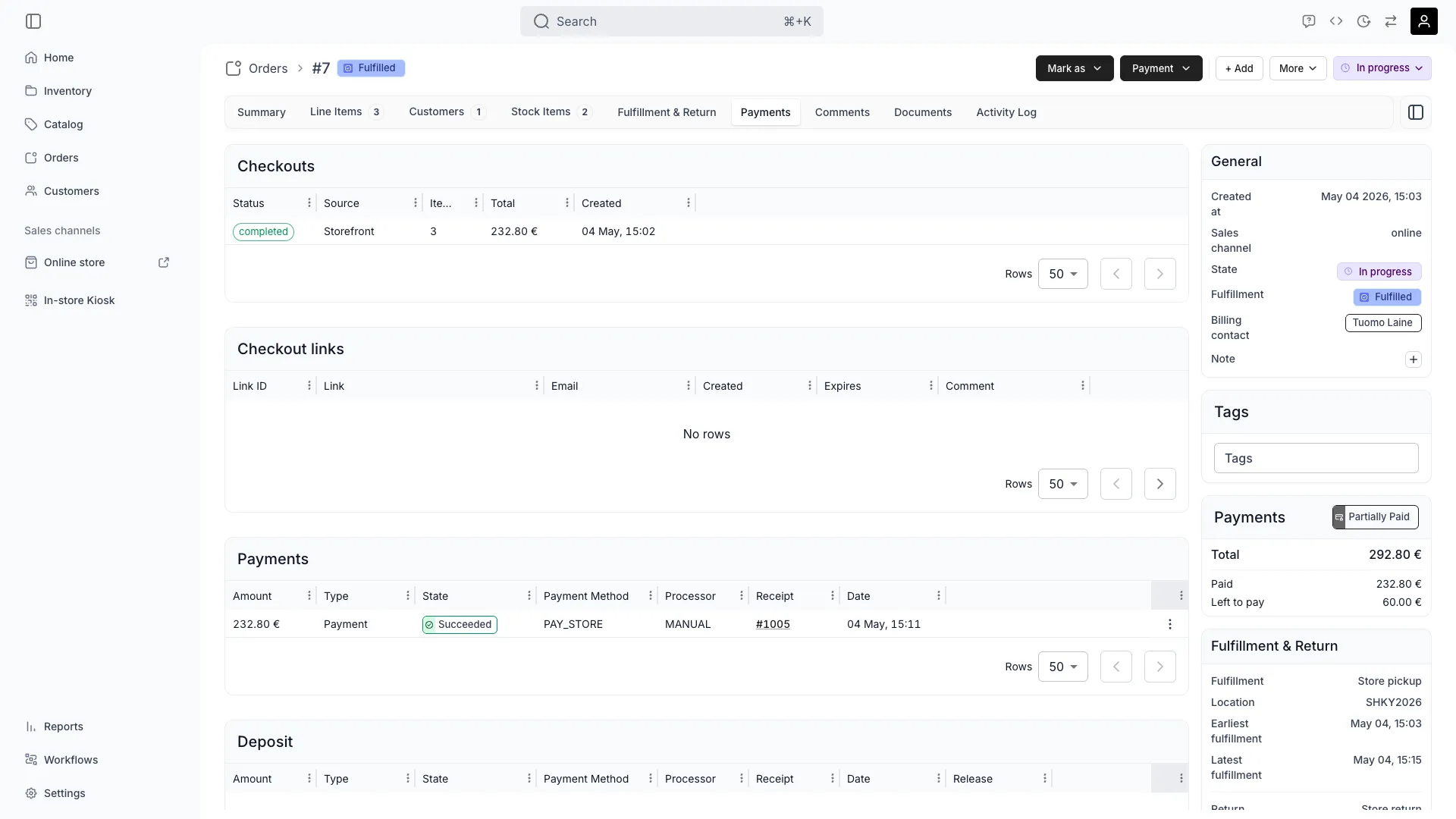Switch to the Line Items tab
Image resolution: width=1456 pixels, height=819 pixels.
click(347, 112)
